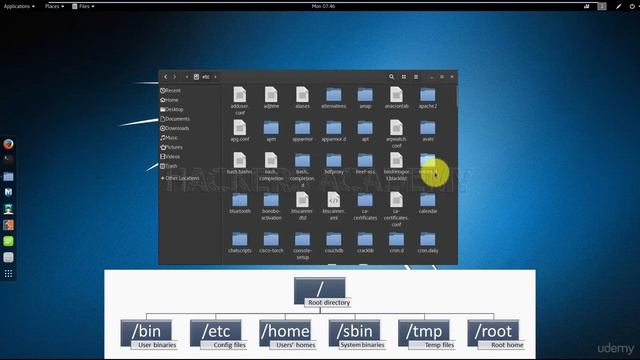Open the view options hamburger menu
640x360 pixels.
[416, 77]
